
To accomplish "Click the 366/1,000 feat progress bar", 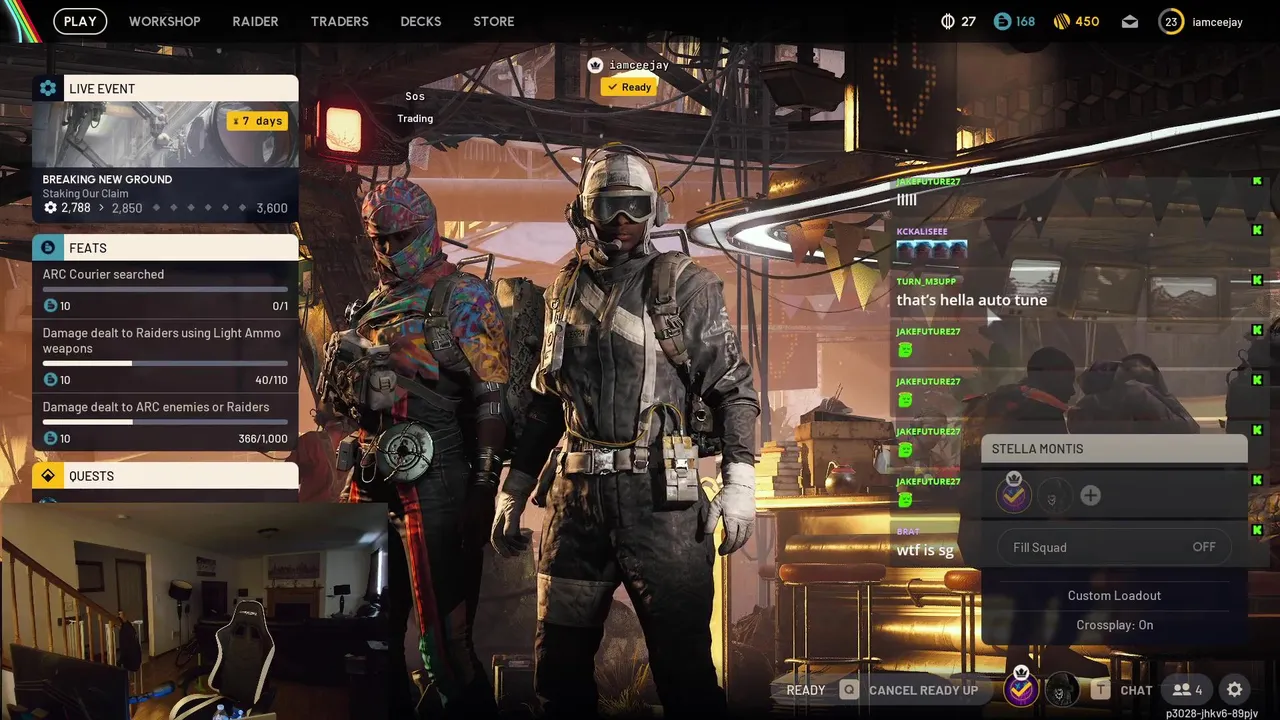I will 165,422.
